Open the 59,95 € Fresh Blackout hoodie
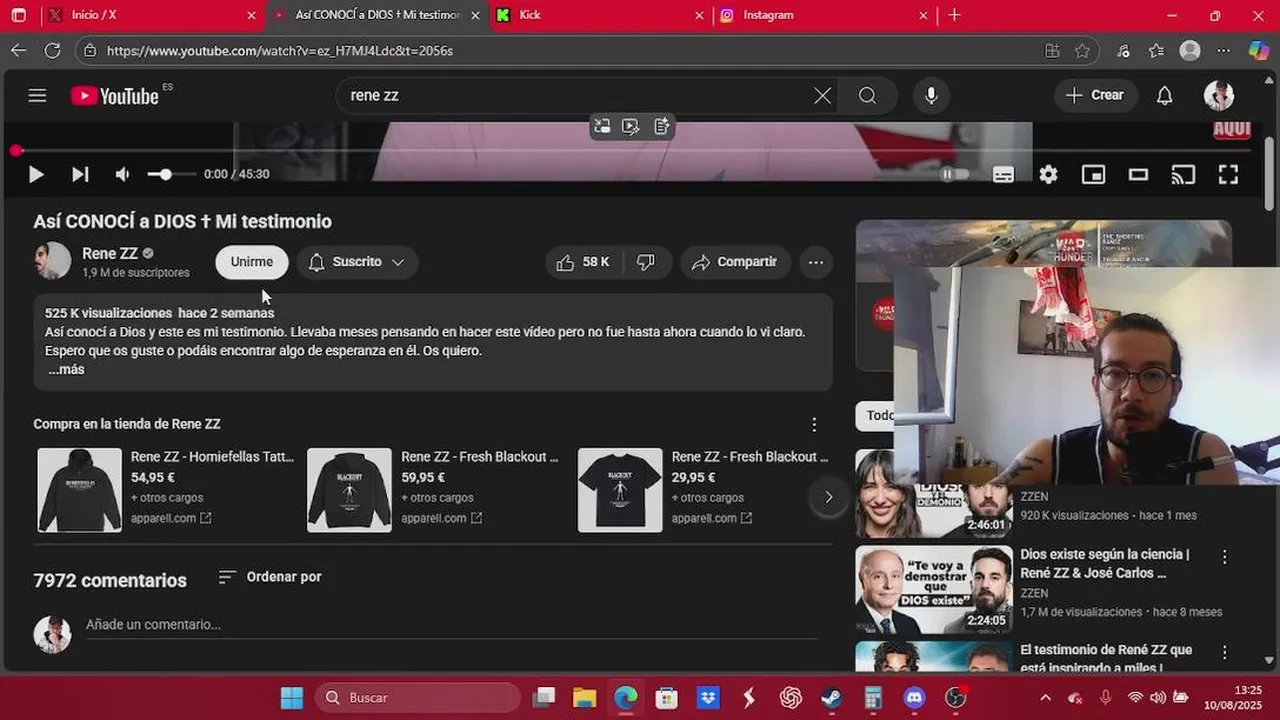The height and width of the screenshot is (720, 1280). [436, 488]
